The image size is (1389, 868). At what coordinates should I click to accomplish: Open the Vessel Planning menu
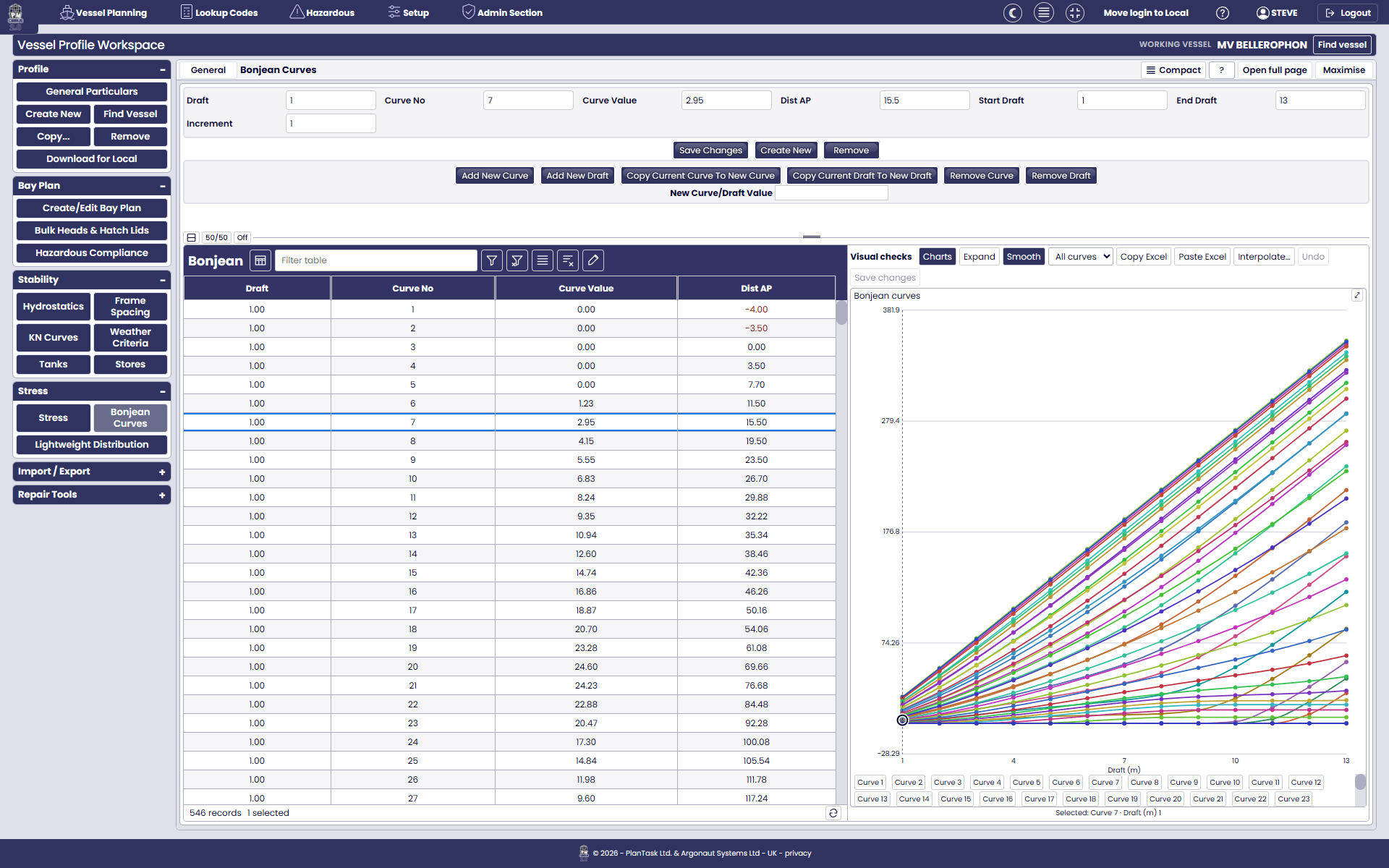[x=103, y=13]
